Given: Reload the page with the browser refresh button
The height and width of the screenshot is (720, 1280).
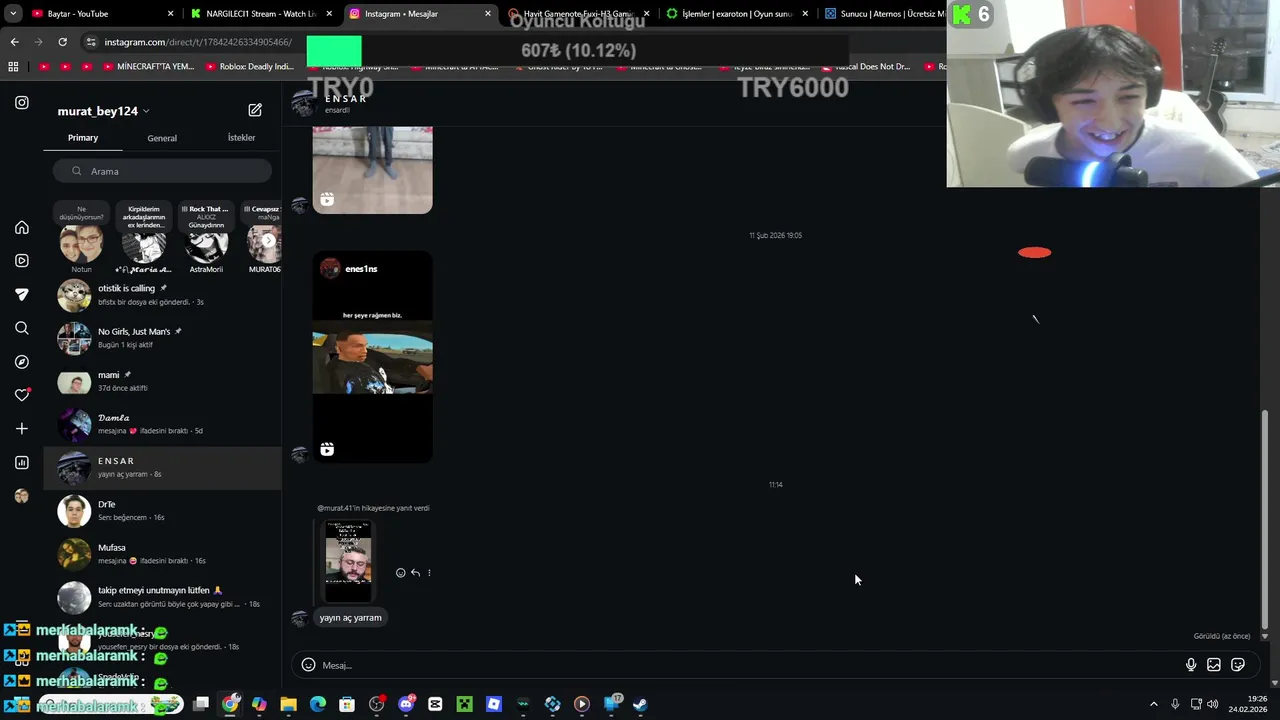Looking at the screenshot, I should click(x=62, y=42).
